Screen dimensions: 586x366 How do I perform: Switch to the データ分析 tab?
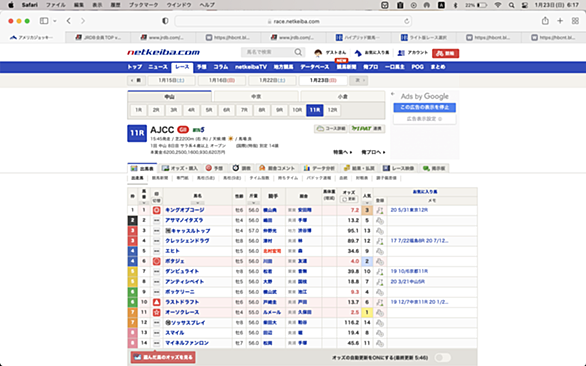(x=320, y=168)
